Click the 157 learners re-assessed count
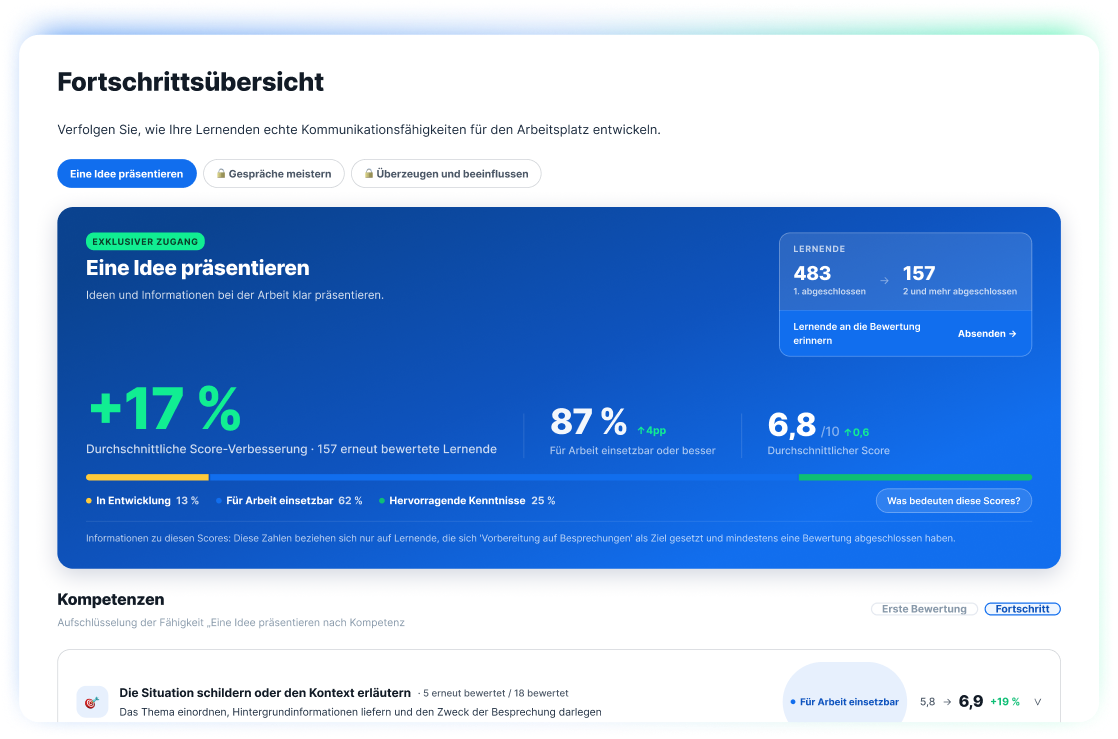 [919, 273]
